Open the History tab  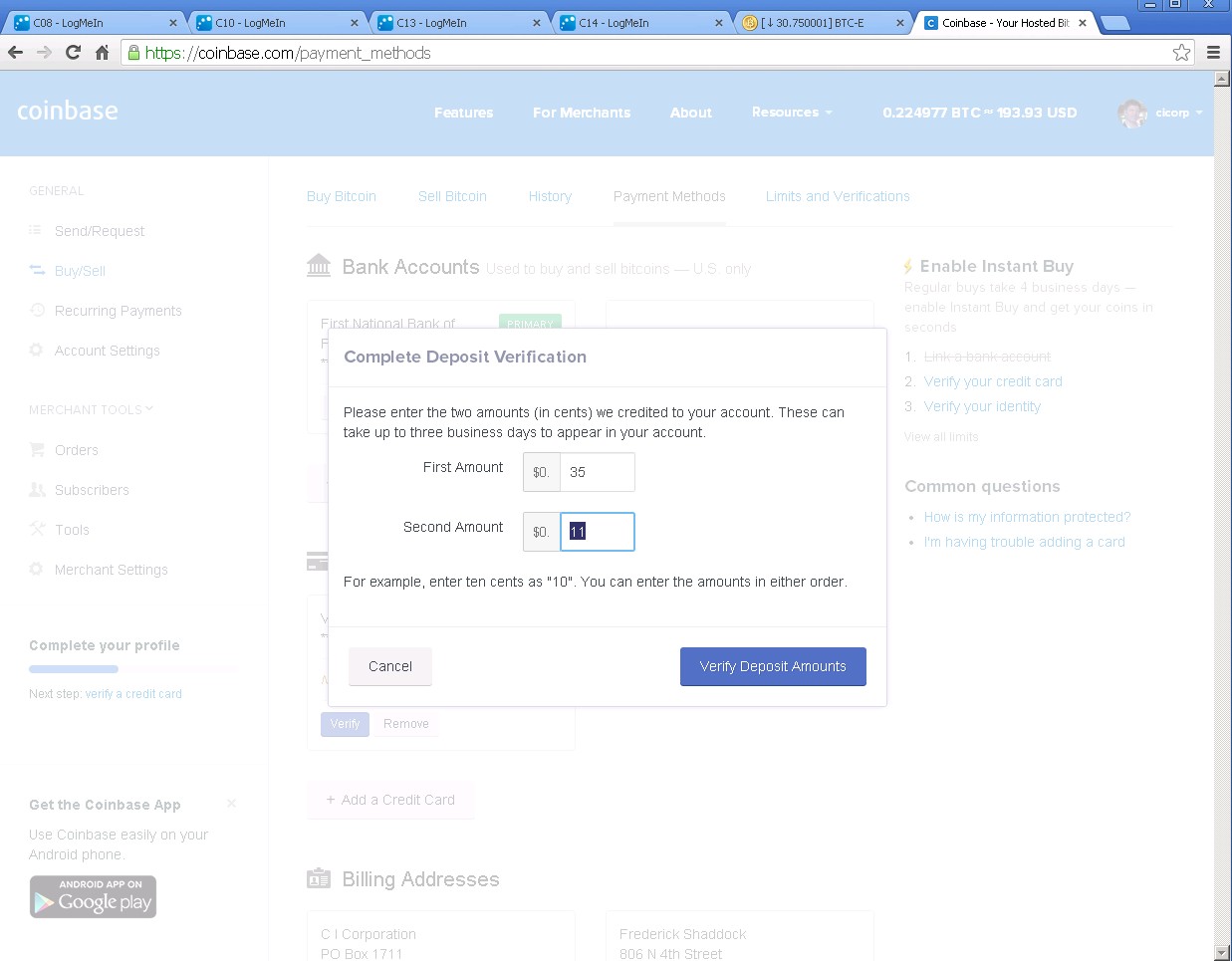[x=550, y=196]
